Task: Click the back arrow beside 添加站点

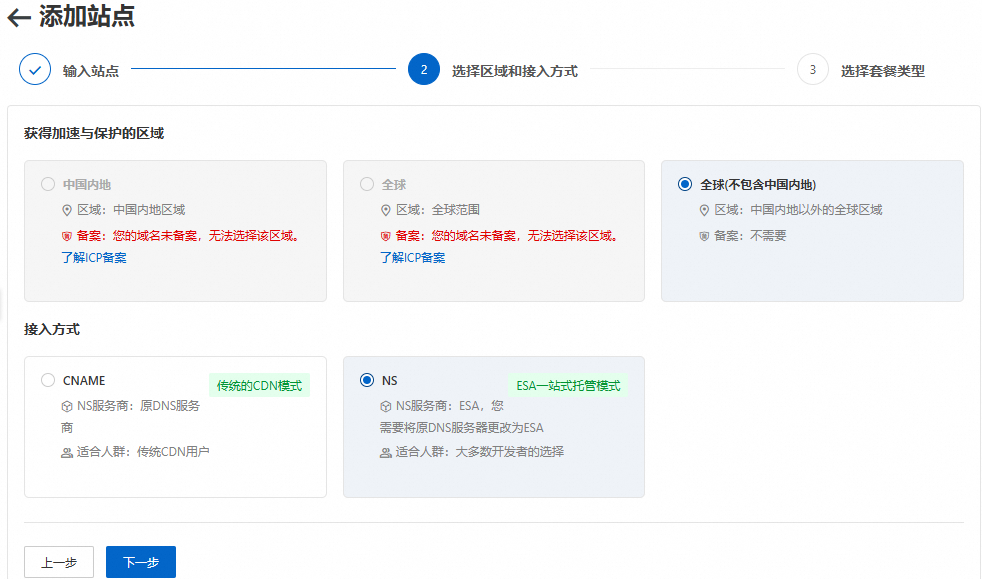Action: click(x=19, y=18)
